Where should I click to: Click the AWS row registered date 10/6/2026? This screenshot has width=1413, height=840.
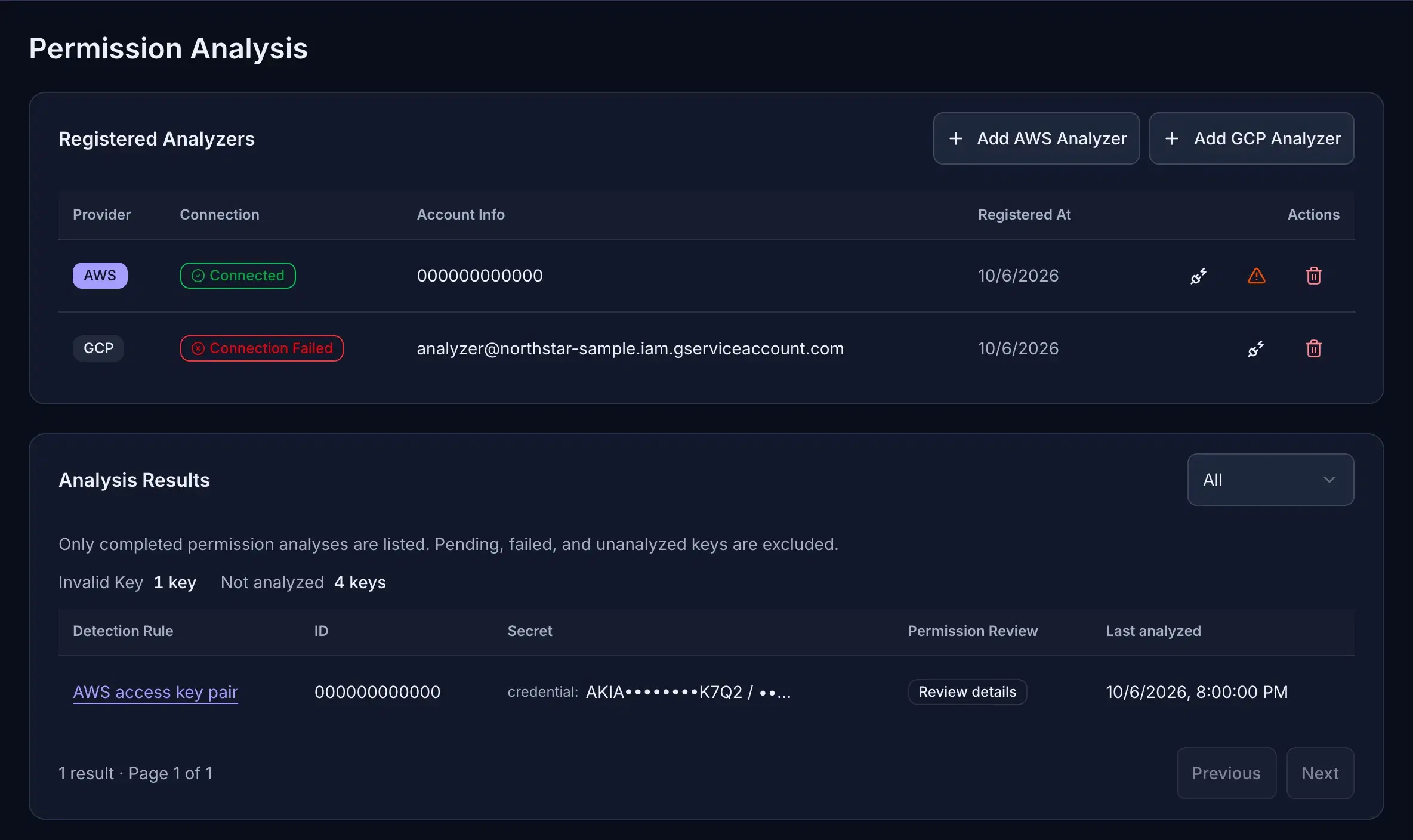1018,276
